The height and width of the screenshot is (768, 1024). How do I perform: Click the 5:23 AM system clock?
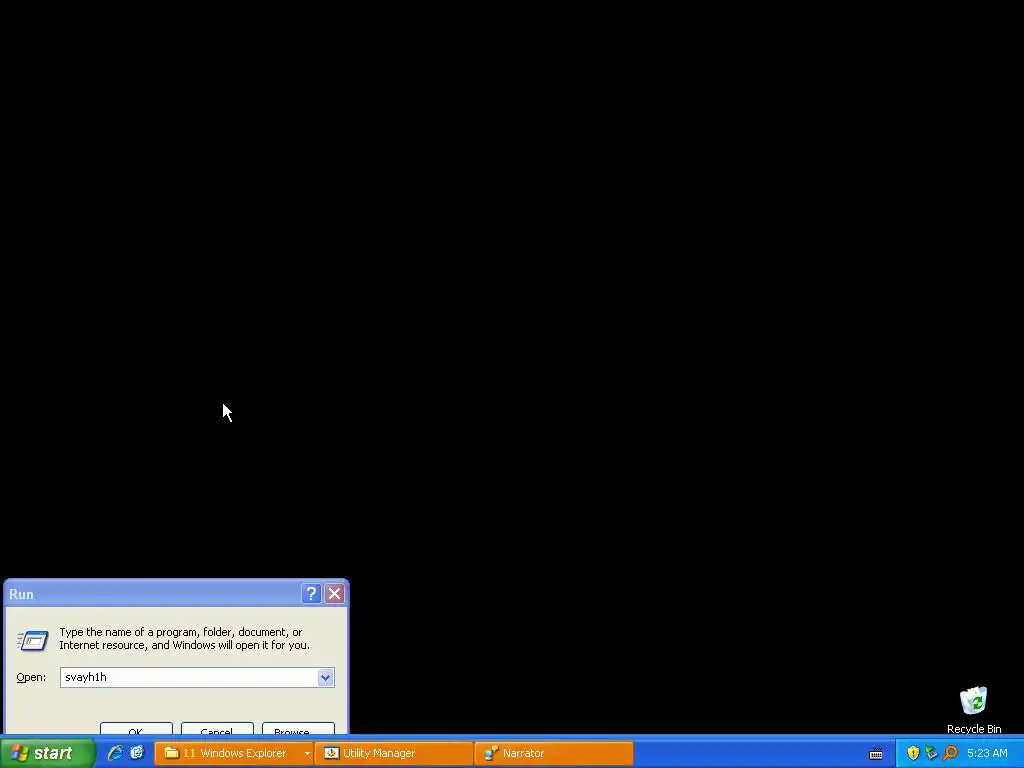tap(987, 753)
